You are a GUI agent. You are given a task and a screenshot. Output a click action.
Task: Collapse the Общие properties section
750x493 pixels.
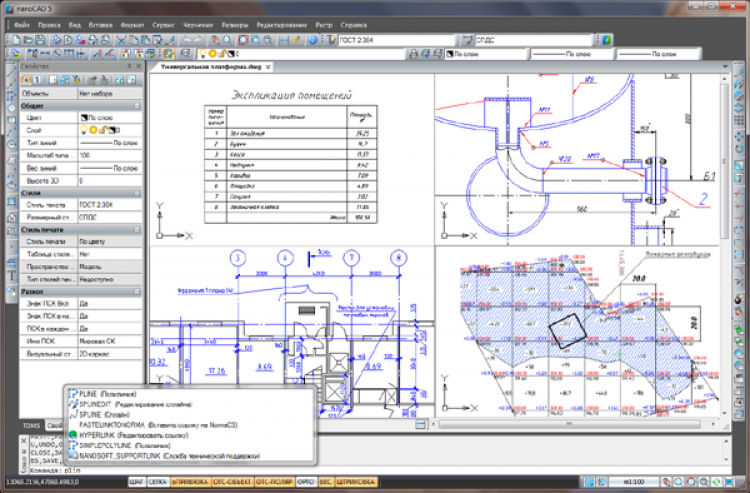click(x=137, y=106)
